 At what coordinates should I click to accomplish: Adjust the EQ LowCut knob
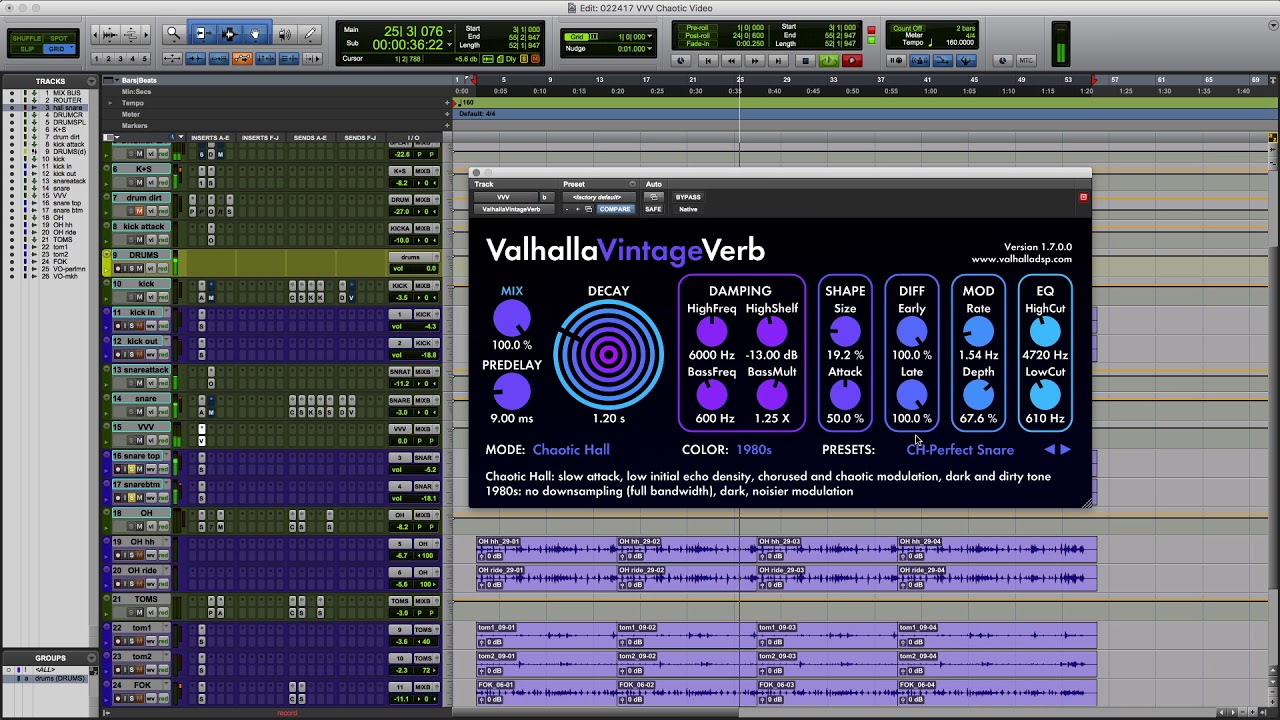[1045, 396]
